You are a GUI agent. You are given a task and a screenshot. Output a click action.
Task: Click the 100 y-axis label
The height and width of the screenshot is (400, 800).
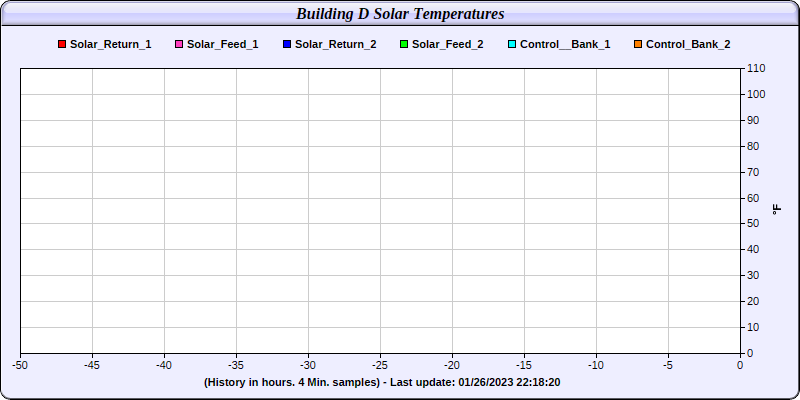point(756,94)
